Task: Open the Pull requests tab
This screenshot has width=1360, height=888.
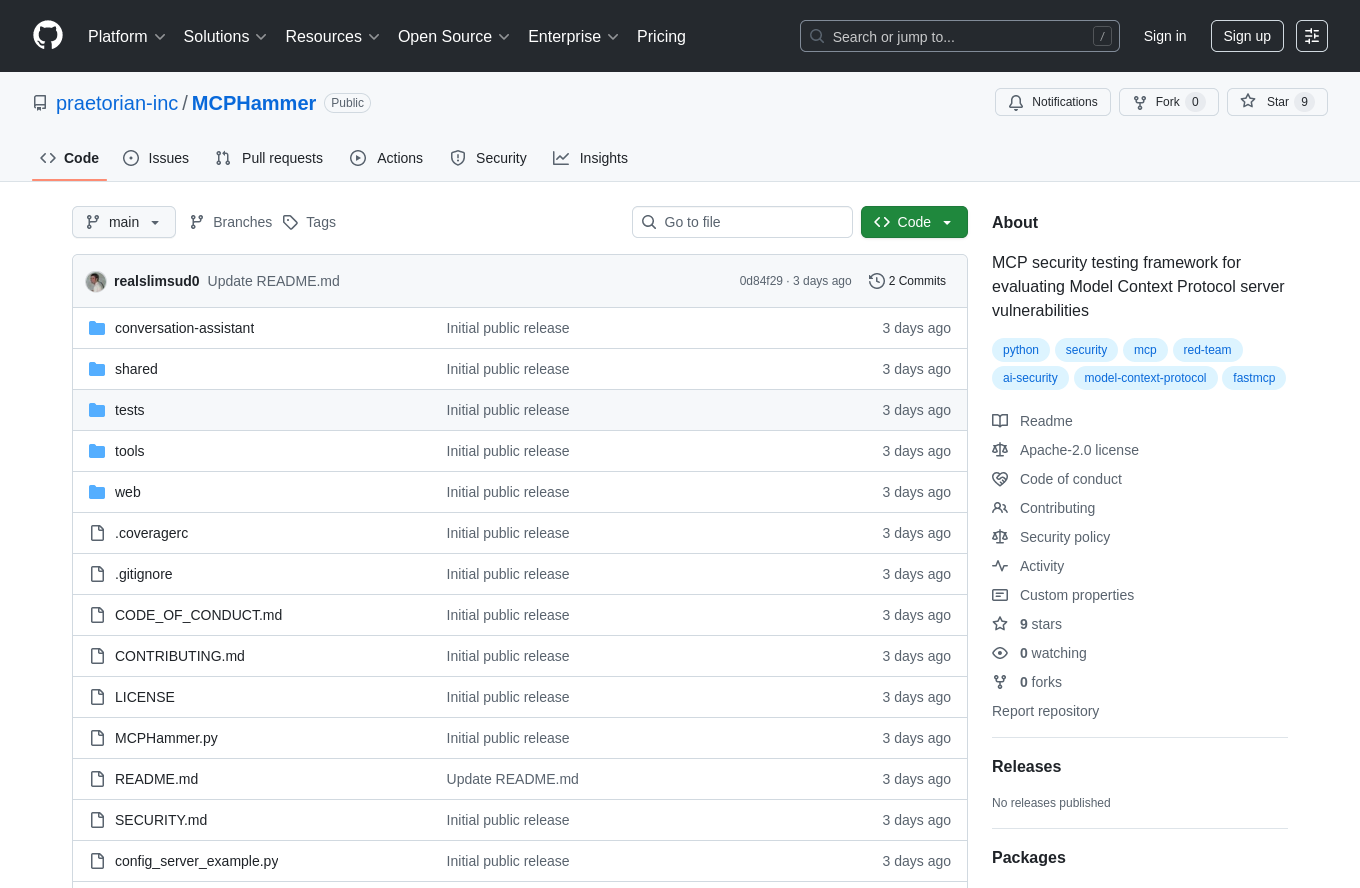Action: [x=269, y=158]
